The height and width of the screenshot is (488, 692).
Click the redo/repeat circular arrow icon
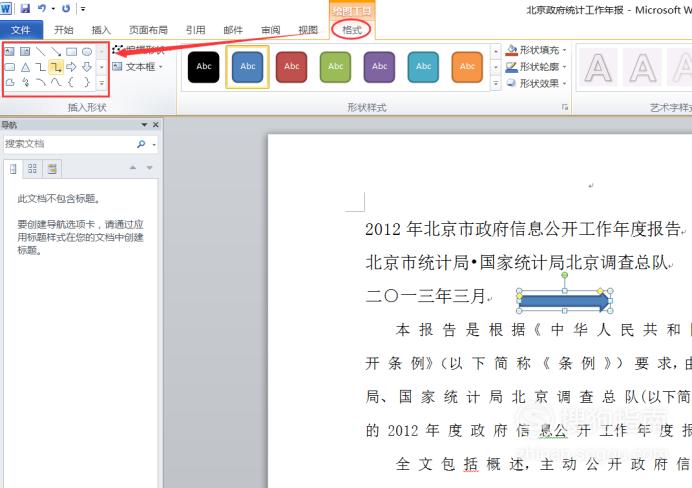[x=66, y=8]
